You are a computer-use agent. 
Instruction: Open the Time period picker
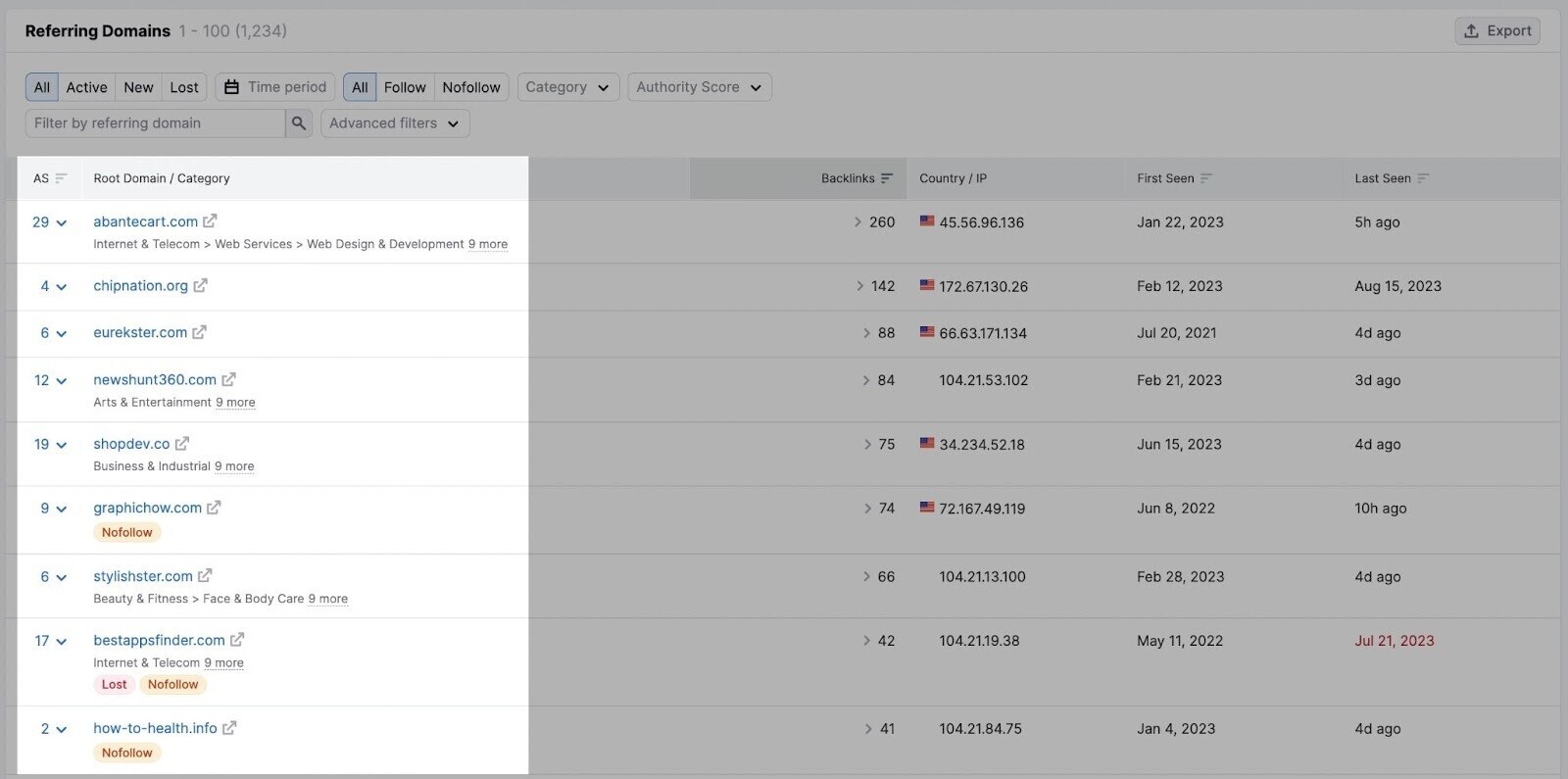275,87
